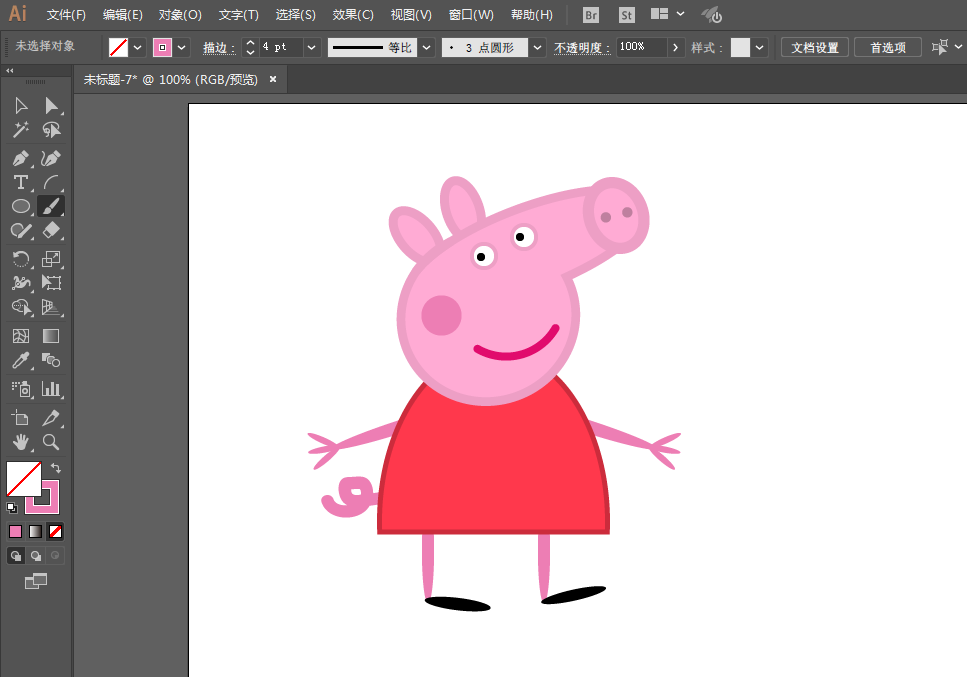Open Adobe Bridge via Br icon
The image size is (967, 677).
[591, 15]
